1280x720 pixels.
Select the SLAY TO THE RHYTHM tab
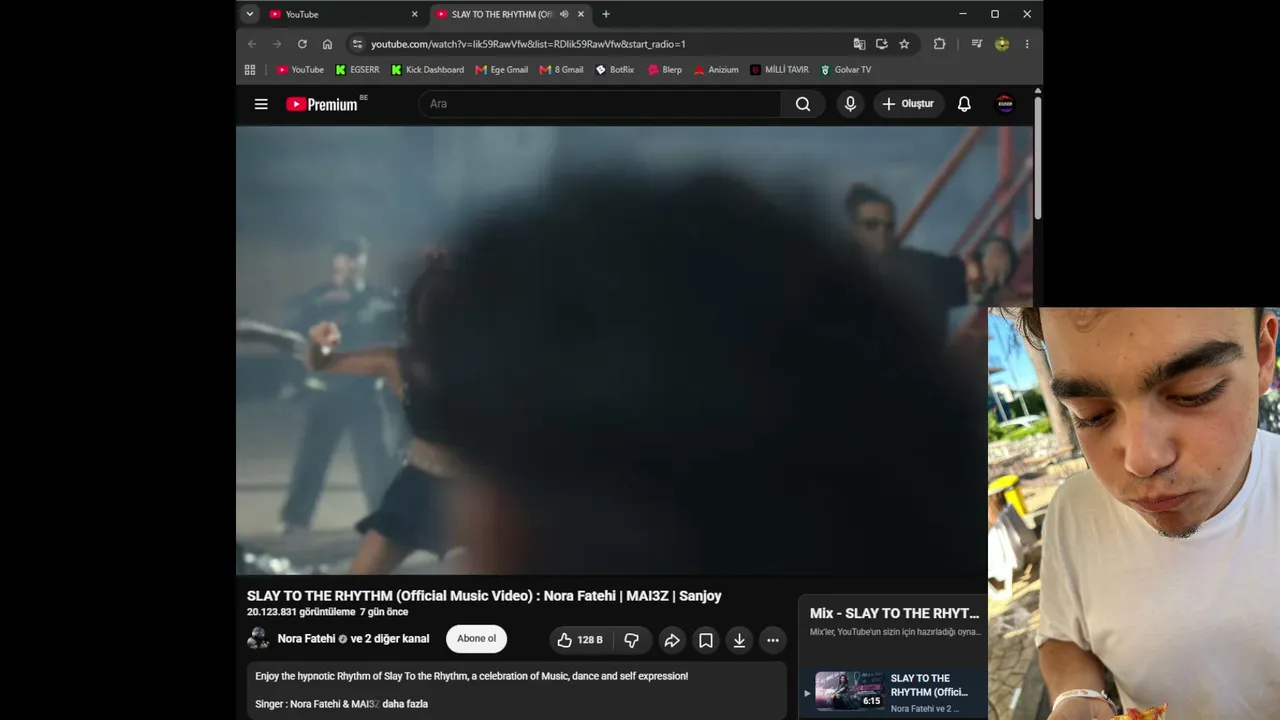click(x=510, y=14)
